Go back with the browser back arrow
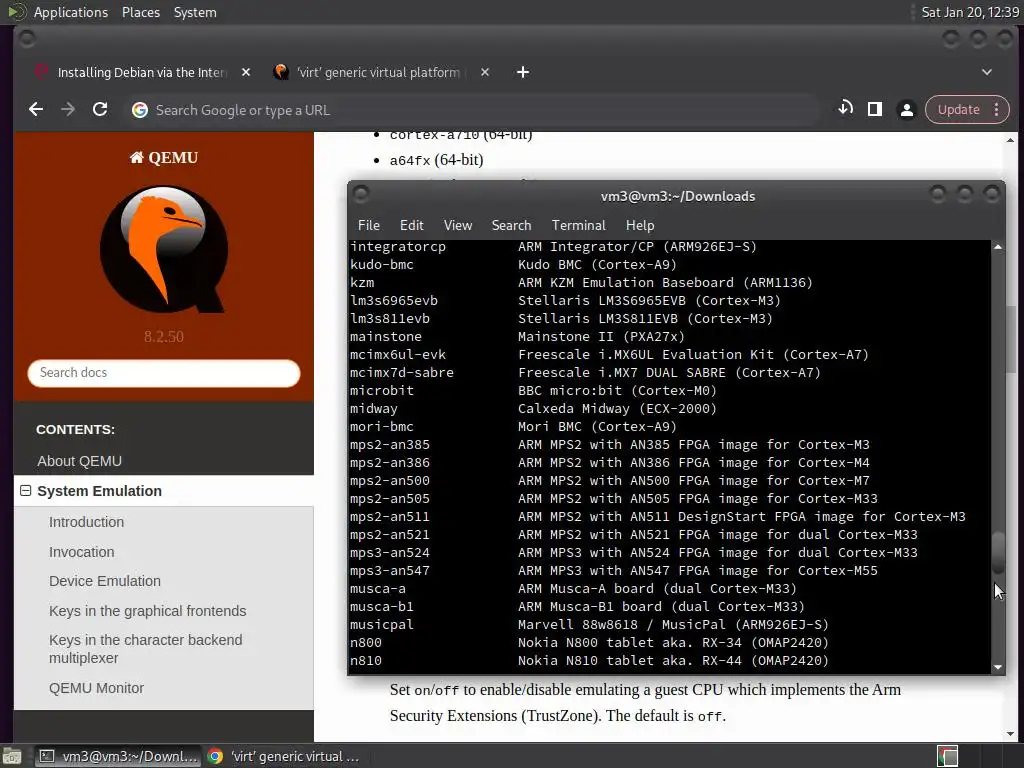Screen dimensions: 1024x768 pos(36,110)
